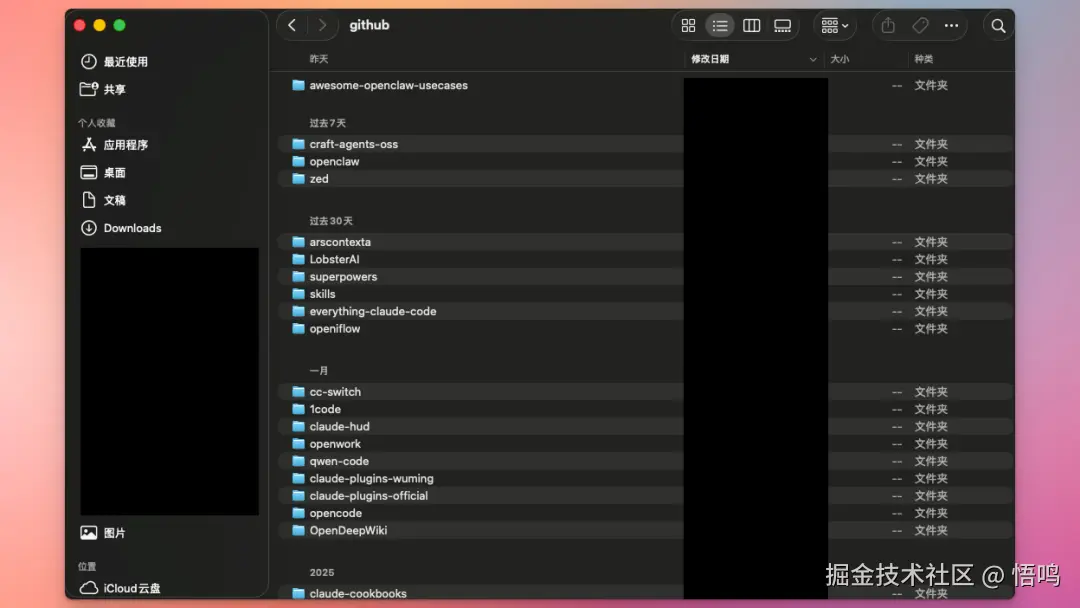This screenshot has height=608, width=1080.
Task: Select the awesome-openclaw-usecases folder
Action: [x=388, y=85]
